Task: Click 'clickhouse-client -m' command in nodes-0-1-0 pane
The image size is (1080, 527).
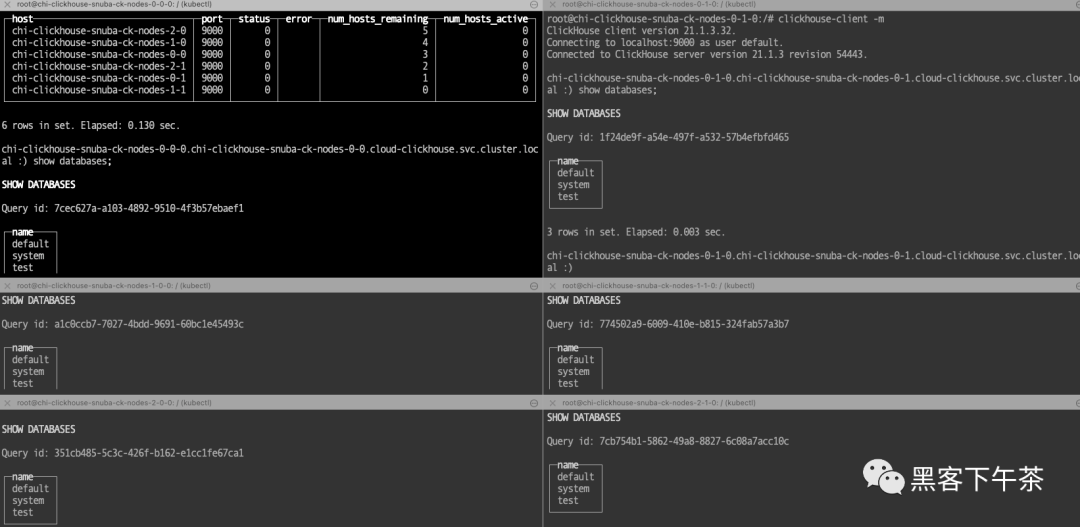Action: click(x=831, y=19)
